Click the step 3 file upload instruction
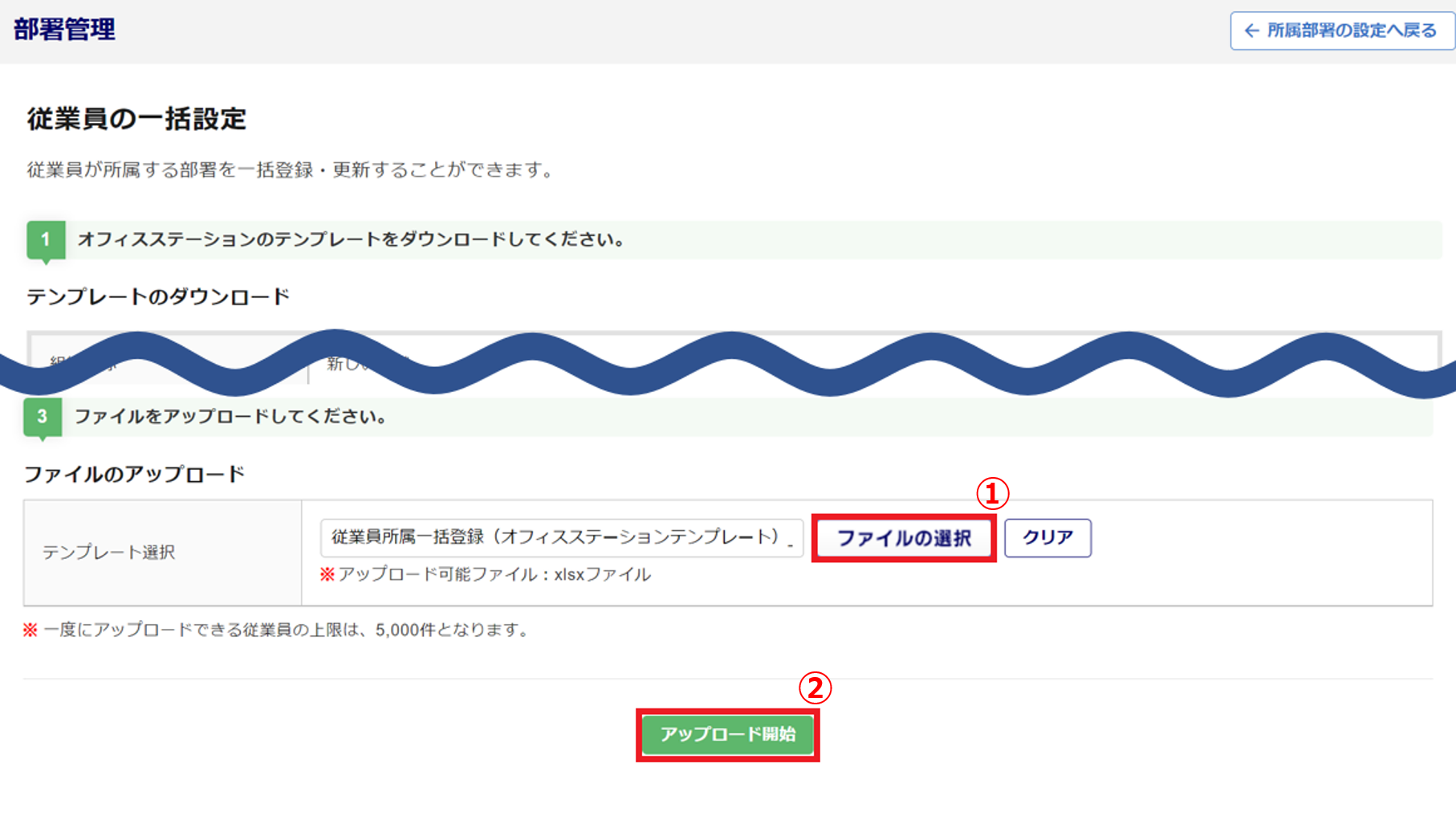 [231, 417]
